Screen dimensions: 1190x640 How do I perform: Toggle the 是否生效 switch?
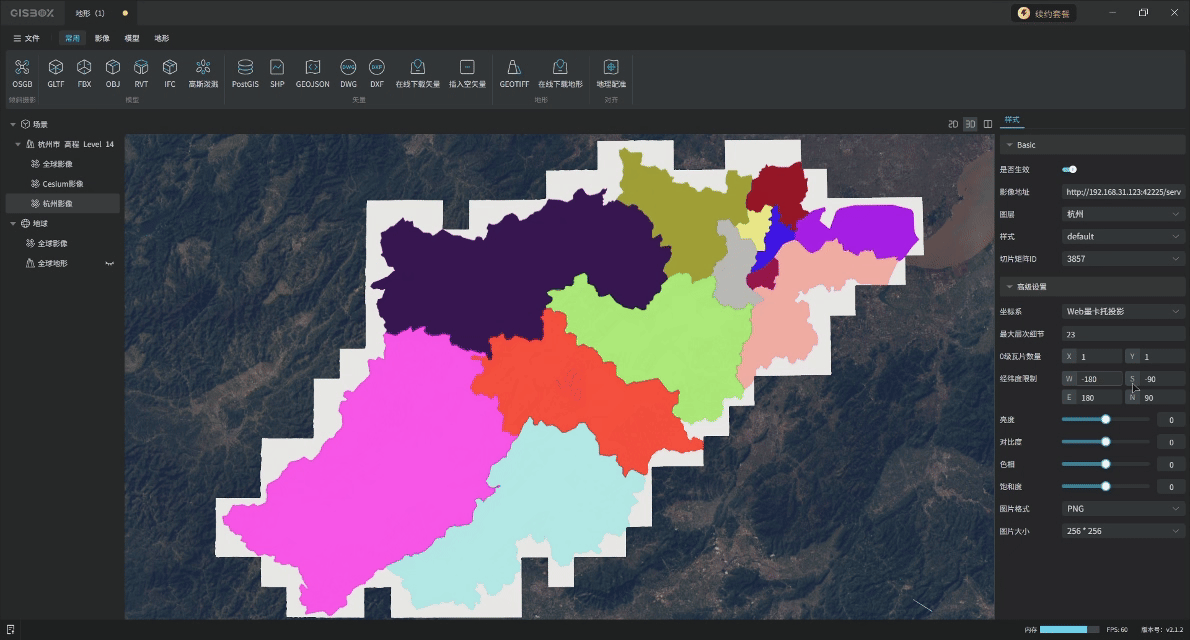click(x=1069, y=169)
